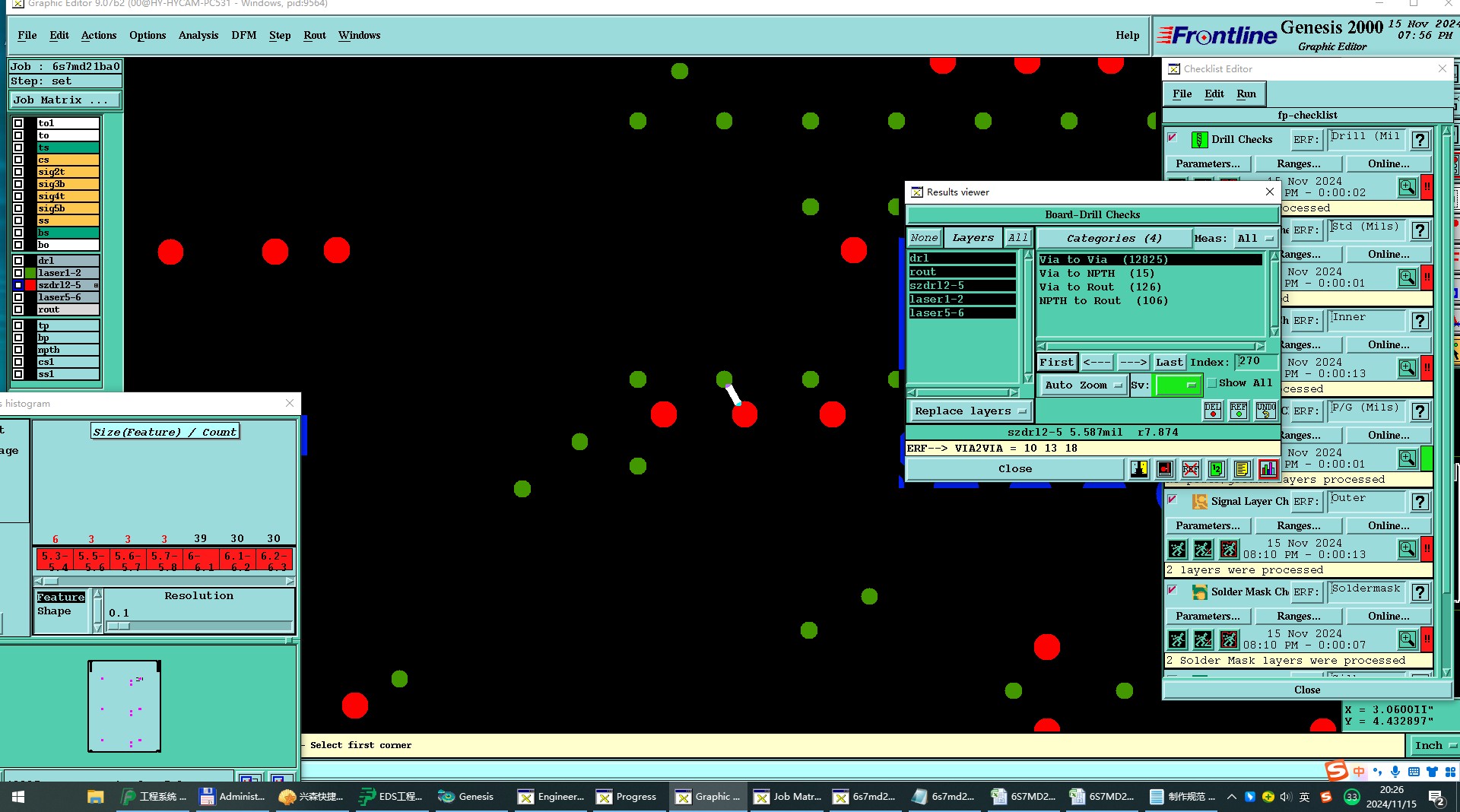Toggle the Solder Mask Checks checkbox

click(1173, 591)
